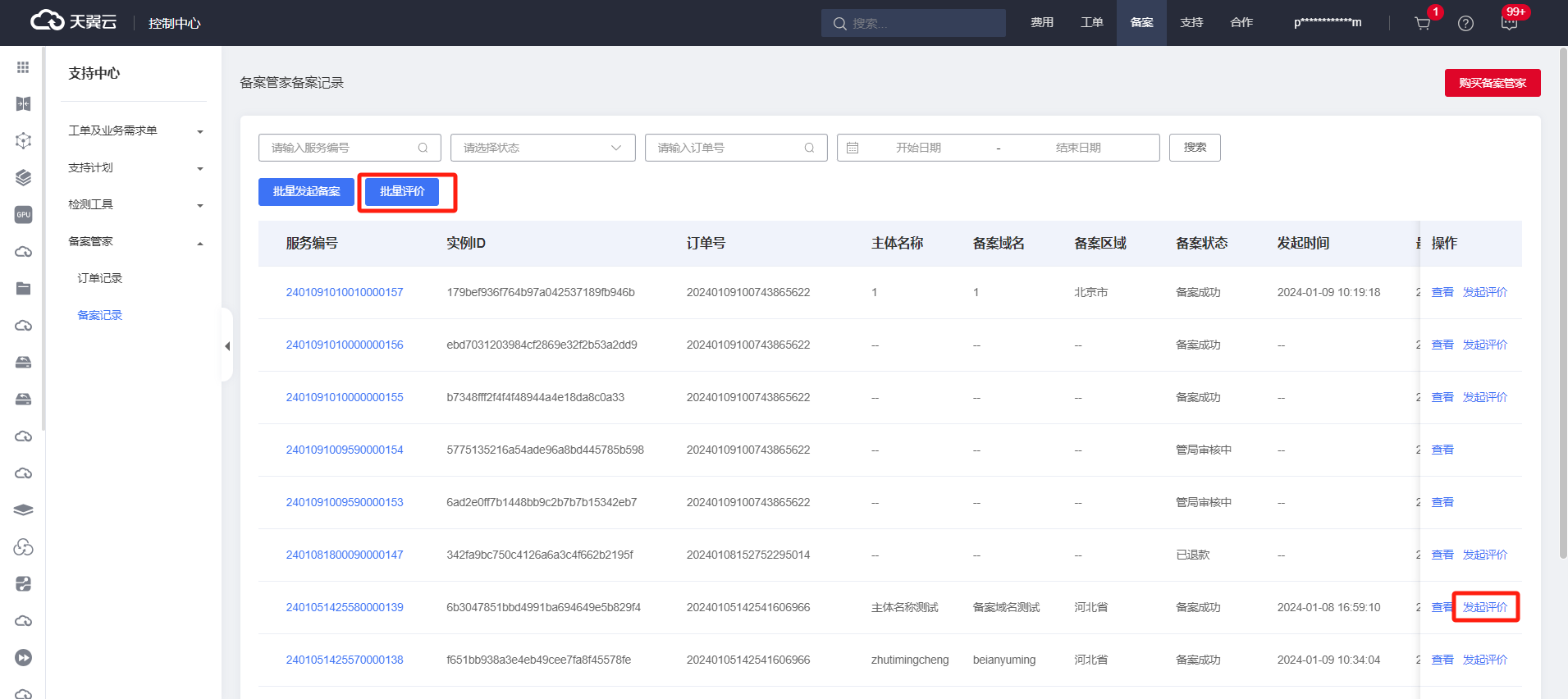Click 查看 for row ending 0000157
The image size is (1568, 699).
pos(1442,292)
